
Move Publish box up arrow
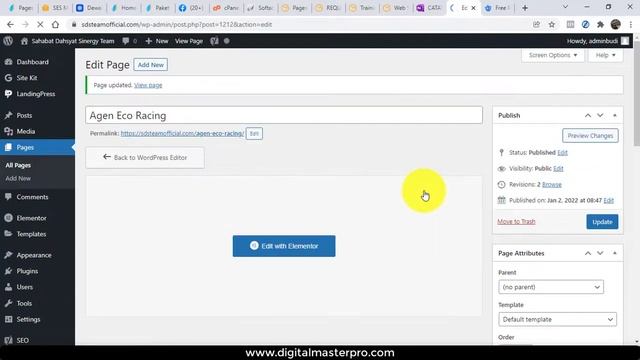point(588,116)
